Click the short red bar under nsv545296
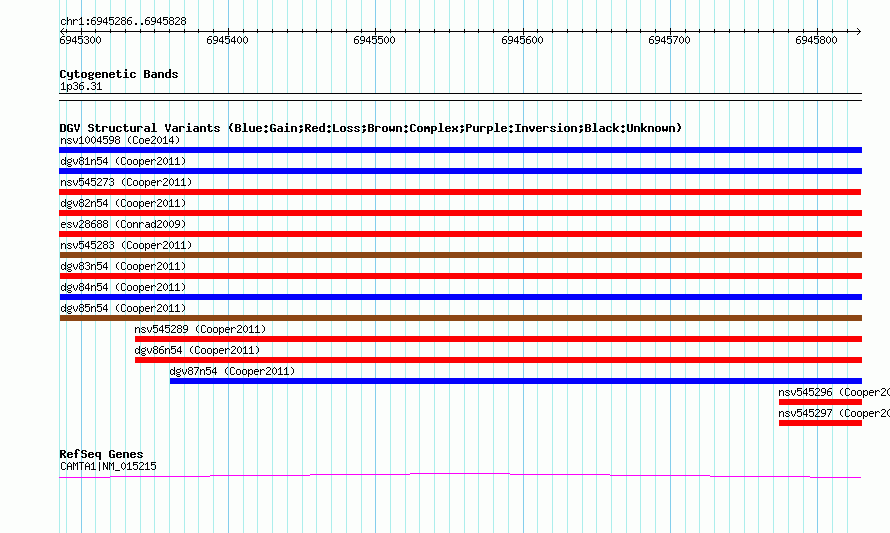 tap(820, 402)
